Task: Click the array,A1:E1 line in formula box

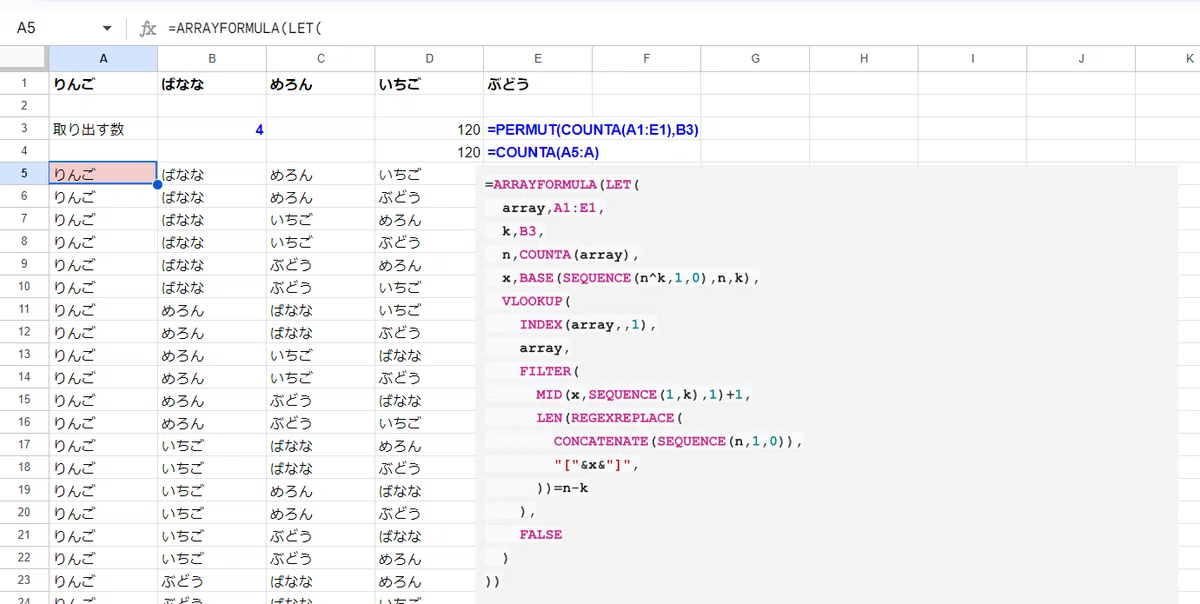Action: click(554, 208)
